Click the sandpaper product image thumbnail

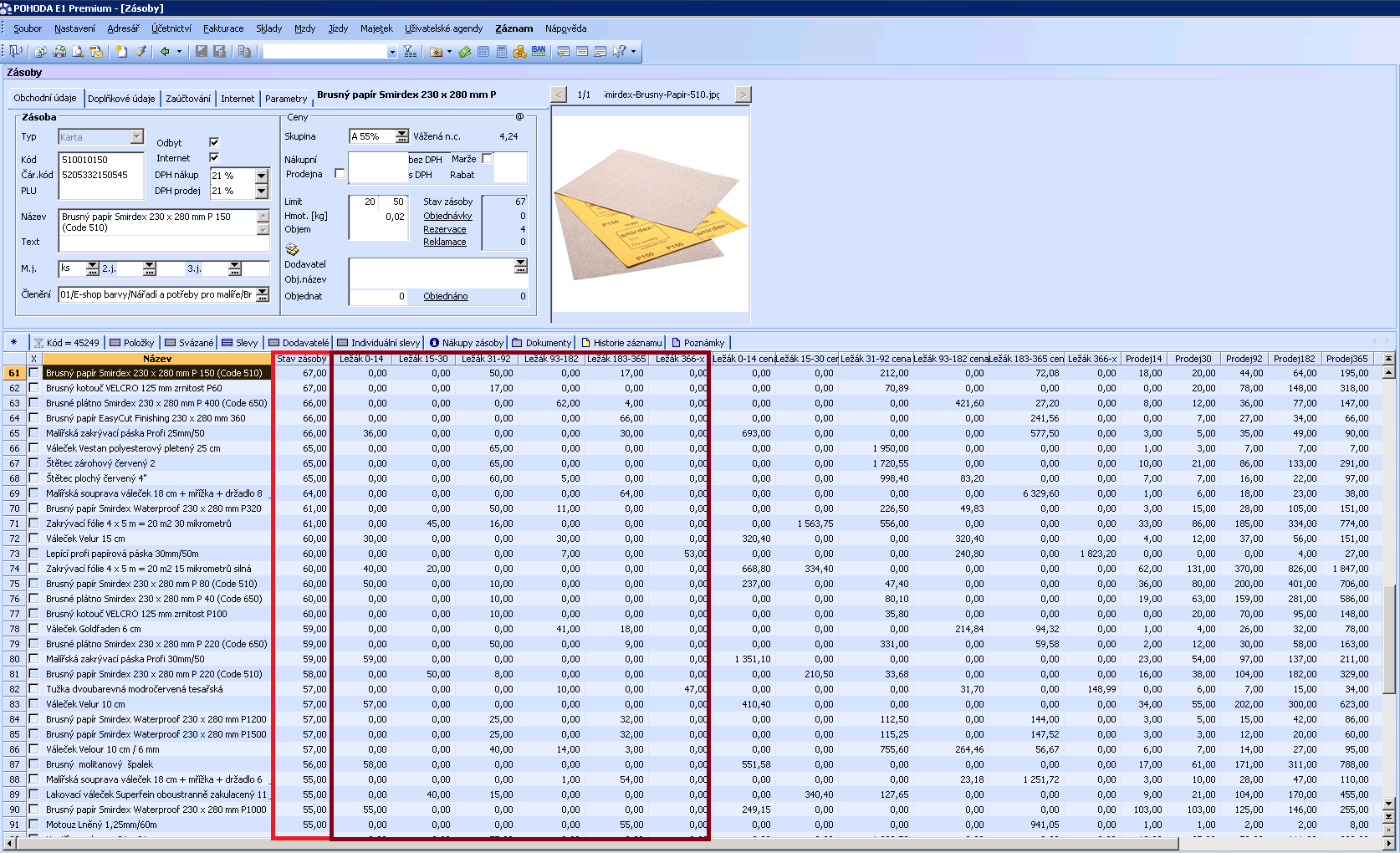[x=651, y=215]
